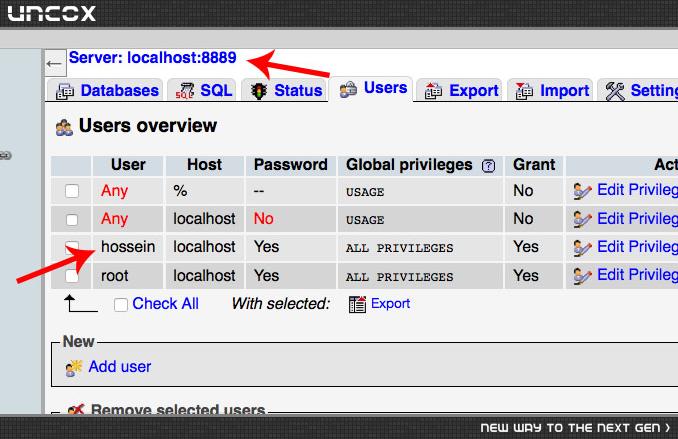The image size is (678, 439).
Task: Click ALL PRIVILEGES in hossein row
Action: point(400,248)
